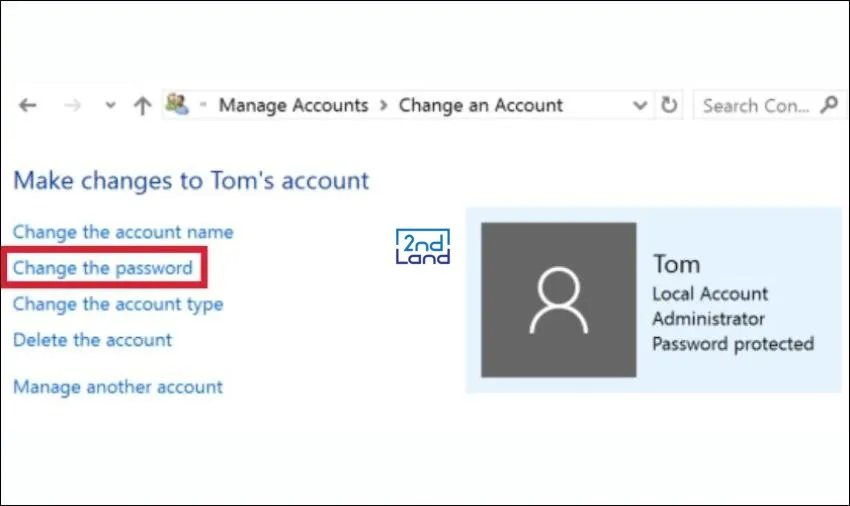Select the Tom account name text
This screenshot has width=850, height=506.
click(x=677, y=264)
